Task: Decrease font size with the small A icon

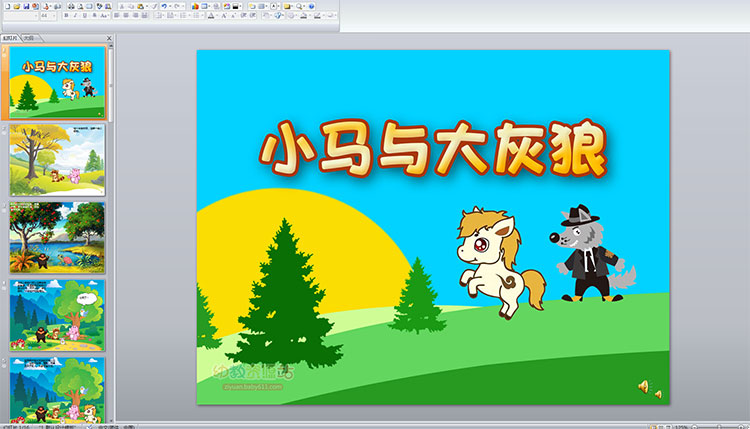Action: 233,16
